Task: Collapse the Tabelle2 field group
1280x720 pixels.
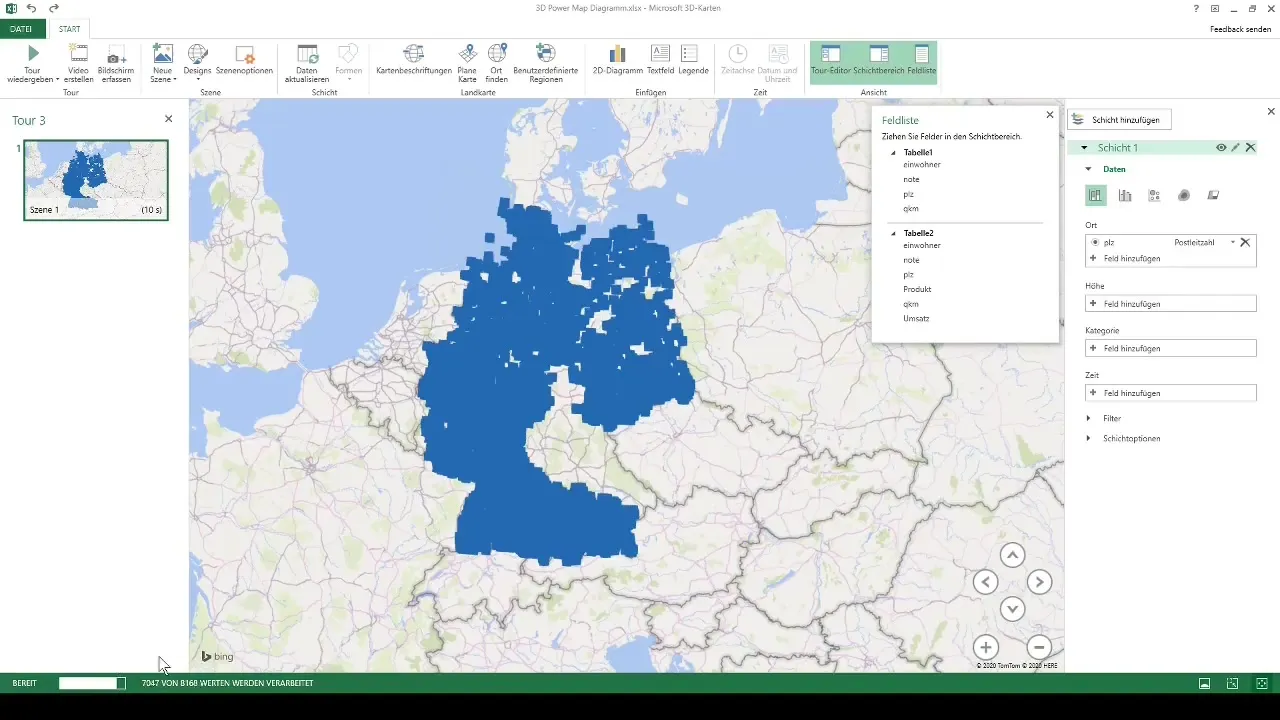Action: click(x=893, y=233)
